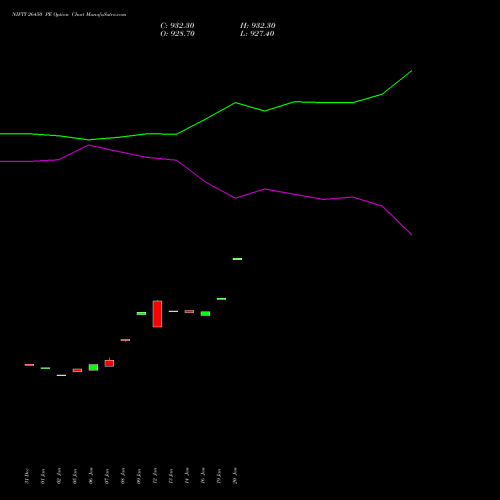Click the 31 Dec date label

pyautogui.click(x=27, y=476)
